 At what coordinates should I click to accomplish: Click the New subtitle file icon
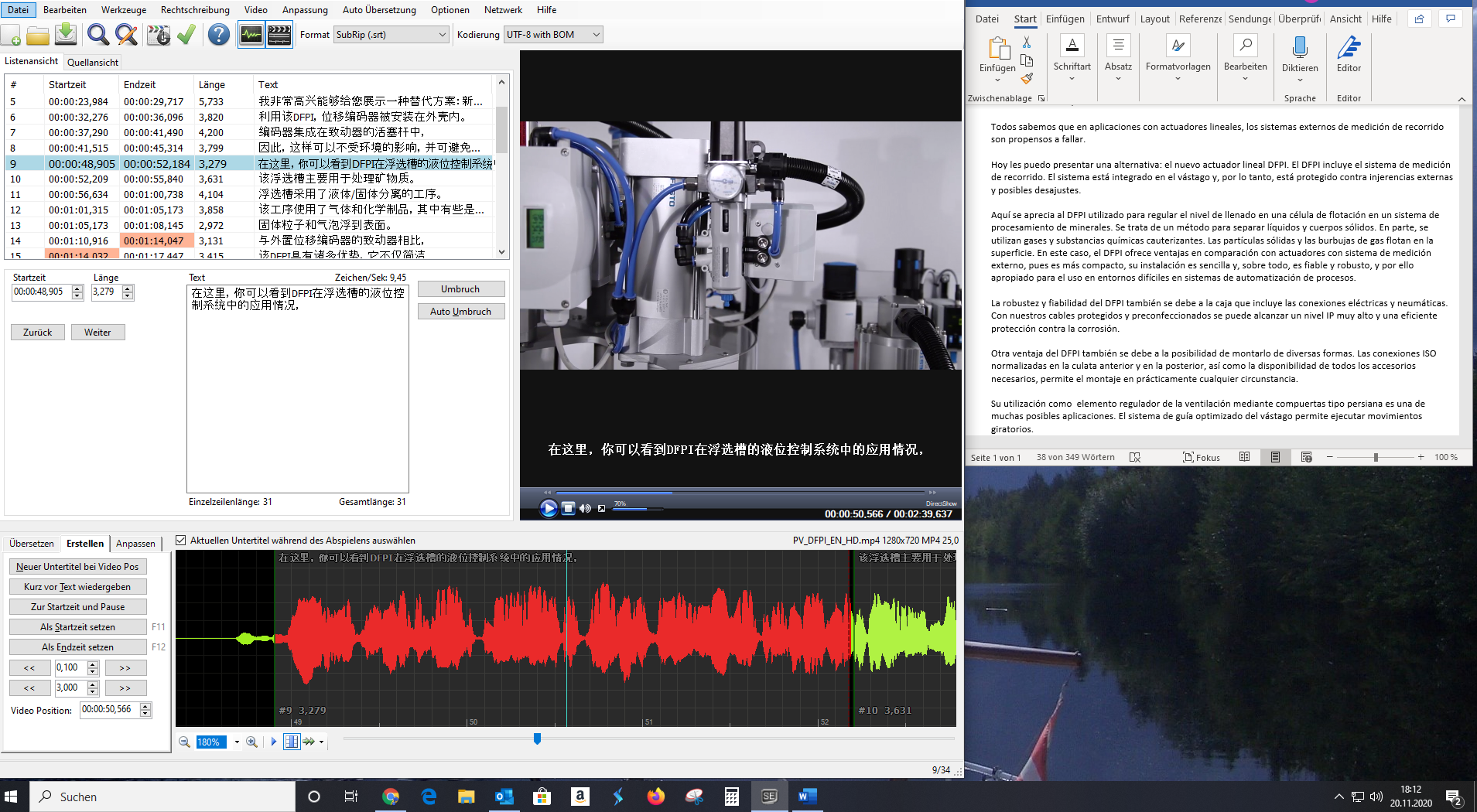point(12,35)
